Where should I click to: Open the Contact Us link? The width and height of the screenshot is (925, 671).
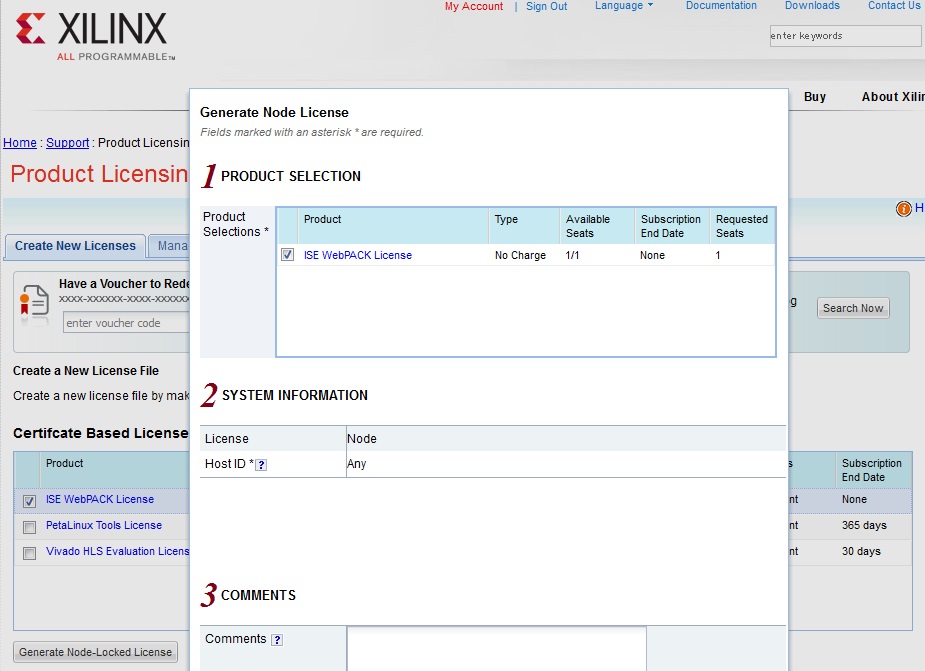pyautogui.click(x=894, y=6)
